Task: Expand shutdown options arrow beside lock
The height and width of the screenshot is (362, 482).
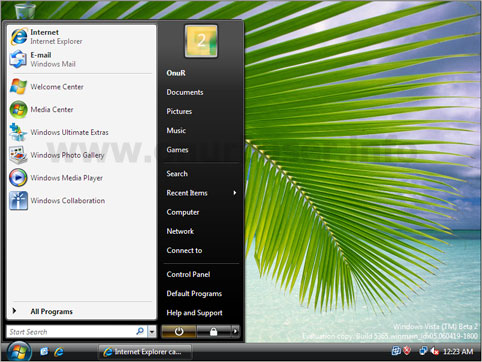Action: tap(235, 332)
